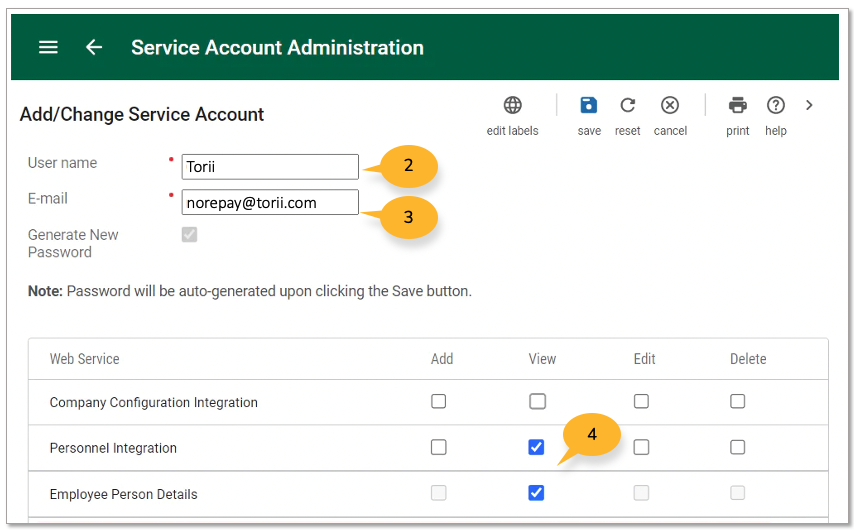Click the Add/Change Service Account heading
Image resolution: width=854 pixels, height=530 pixels.
click(x=142, y=114)
